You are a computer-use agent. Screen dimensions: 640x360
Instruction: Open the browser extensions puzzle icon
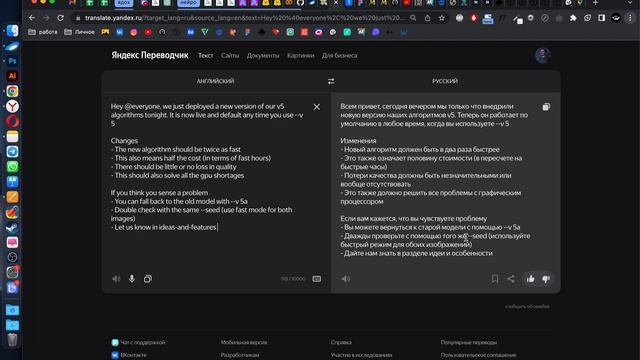(x=573, y=18)
